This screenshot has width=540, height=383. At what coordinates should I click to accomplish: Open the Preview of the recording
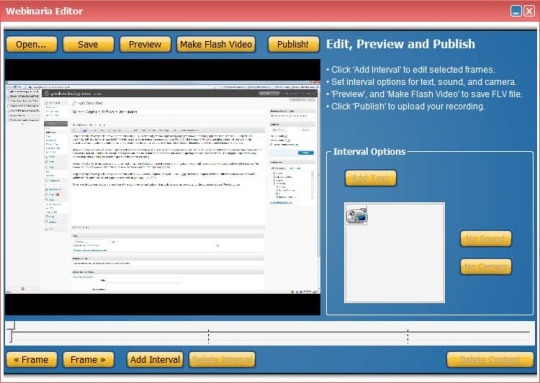coord(145,44)
